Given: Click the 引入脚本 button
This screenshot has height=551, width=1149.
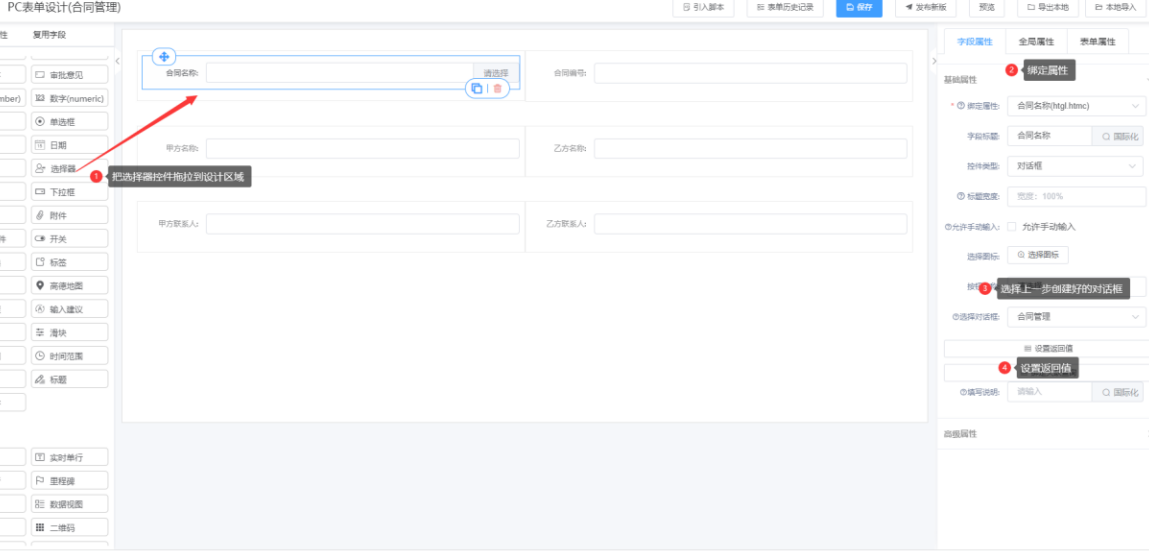Looking at the screenshot, I should coord(703,7).
